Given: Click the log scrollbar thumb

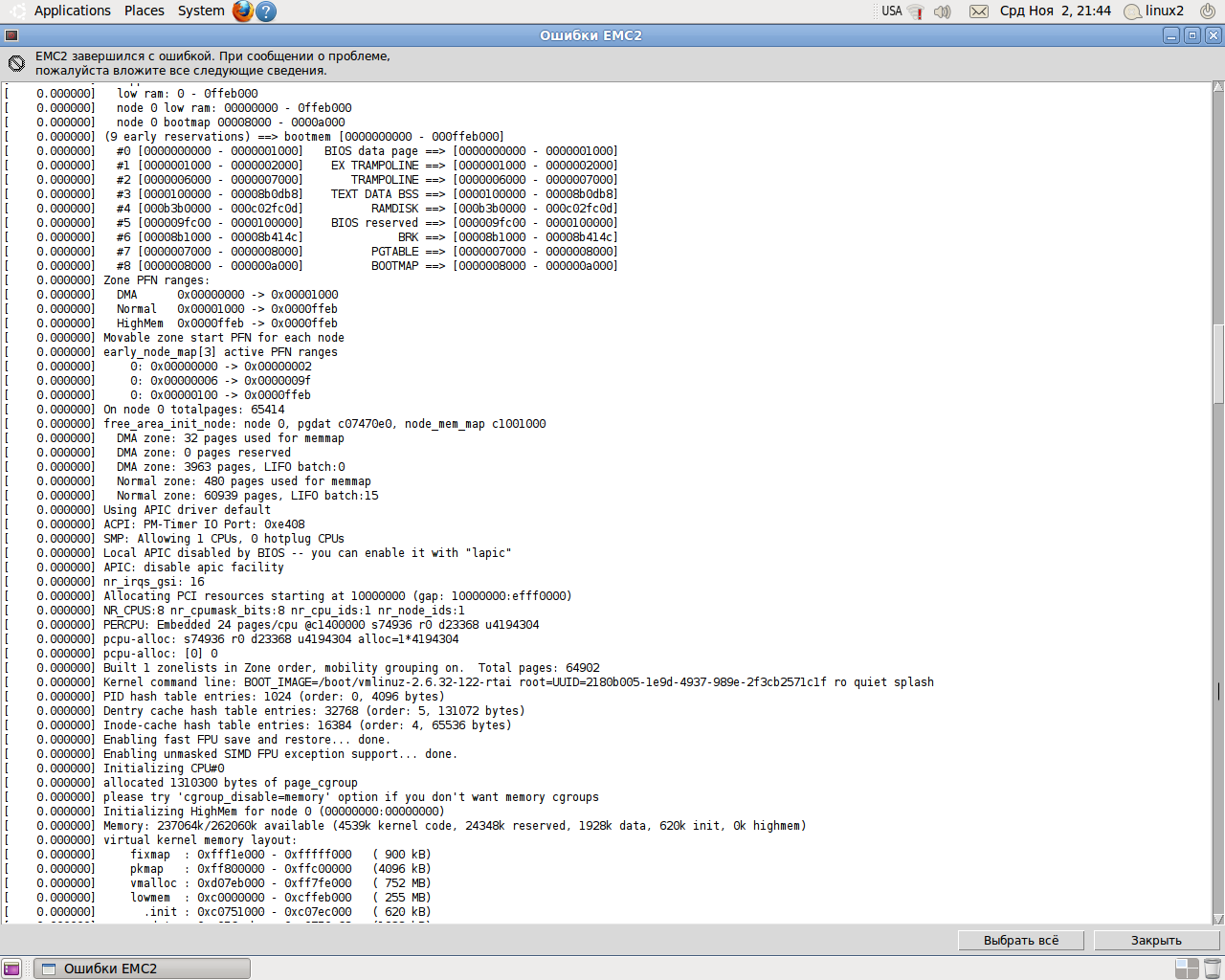Looking at the screenshot, I should click(x=1218, y=365).
